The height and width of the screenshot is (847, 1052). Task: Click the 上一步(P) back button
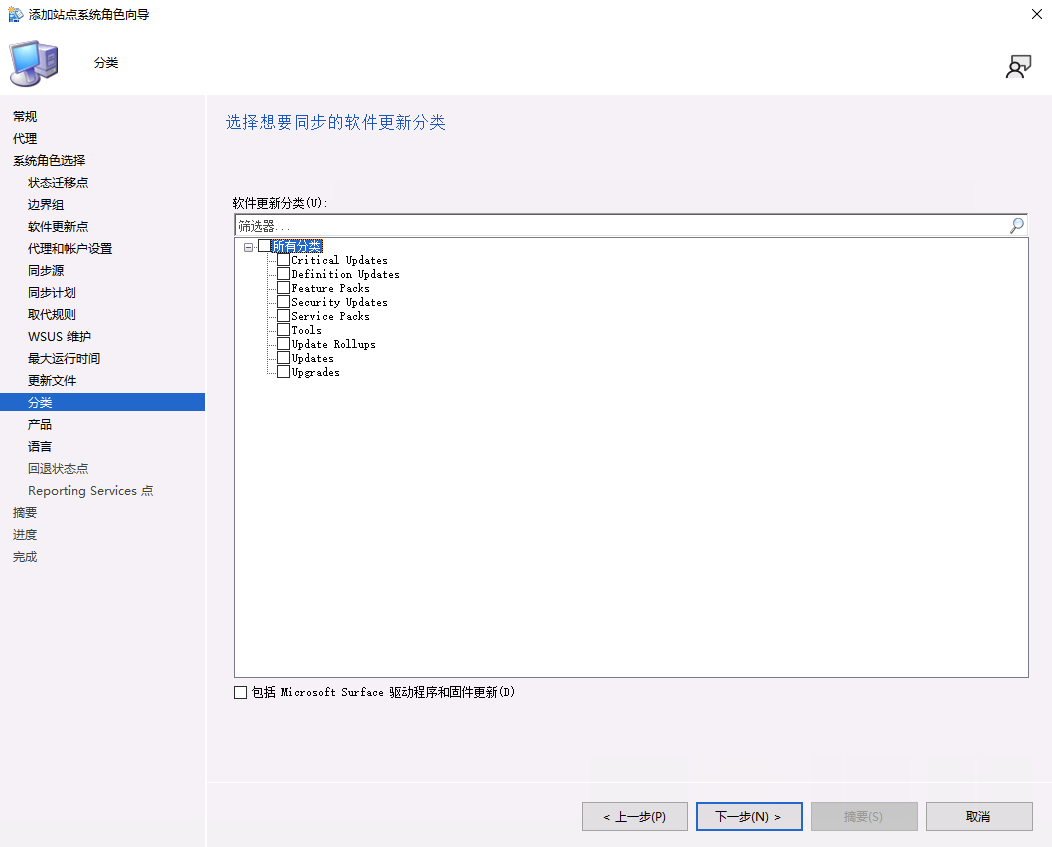(635, 817)
